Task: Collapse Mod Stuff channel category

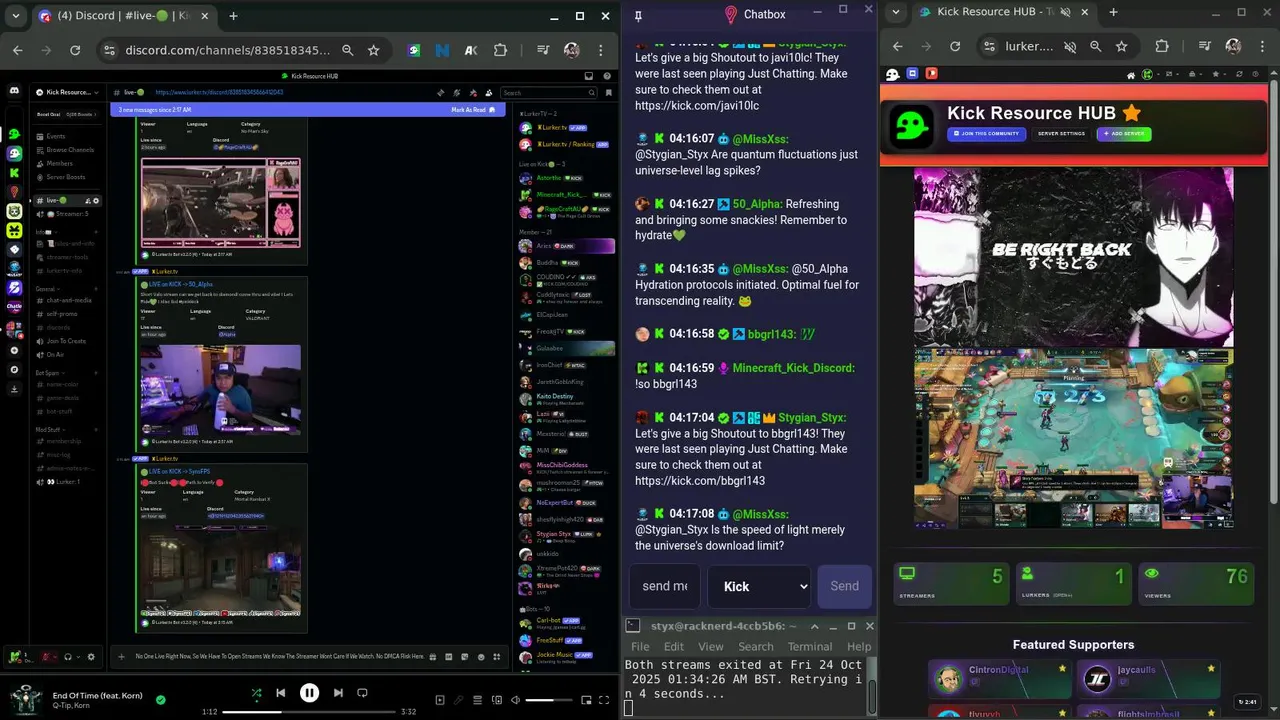Action: [50, 429]
